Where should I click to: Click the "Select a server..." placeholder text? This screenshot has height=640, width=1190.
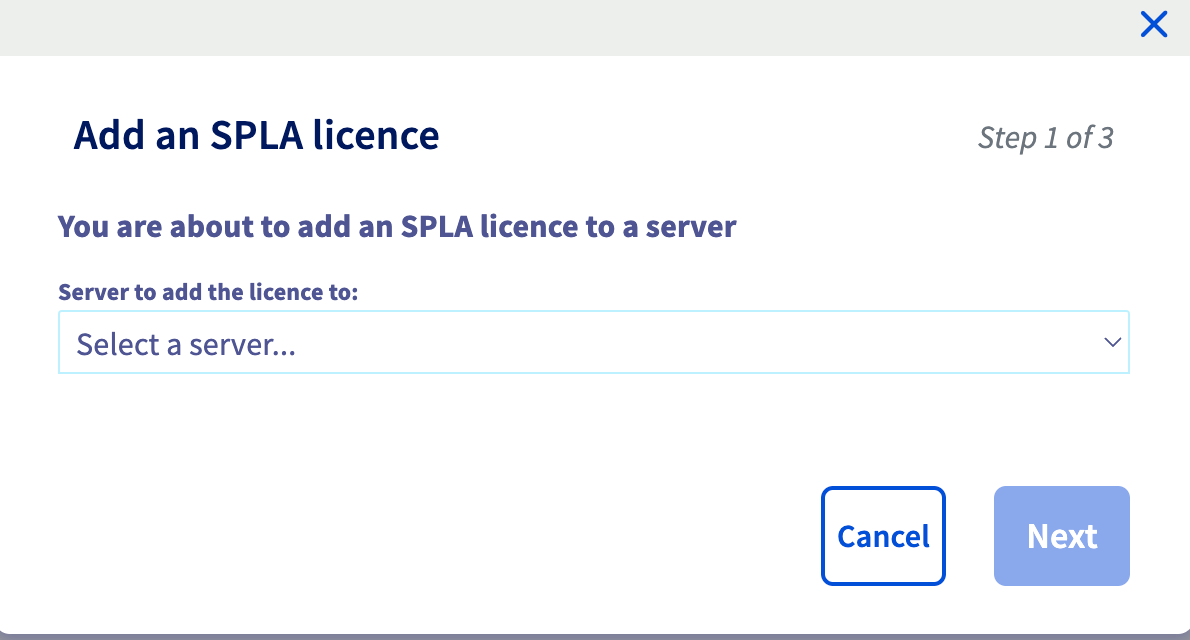pyautogui.click(x=186, y=345)
